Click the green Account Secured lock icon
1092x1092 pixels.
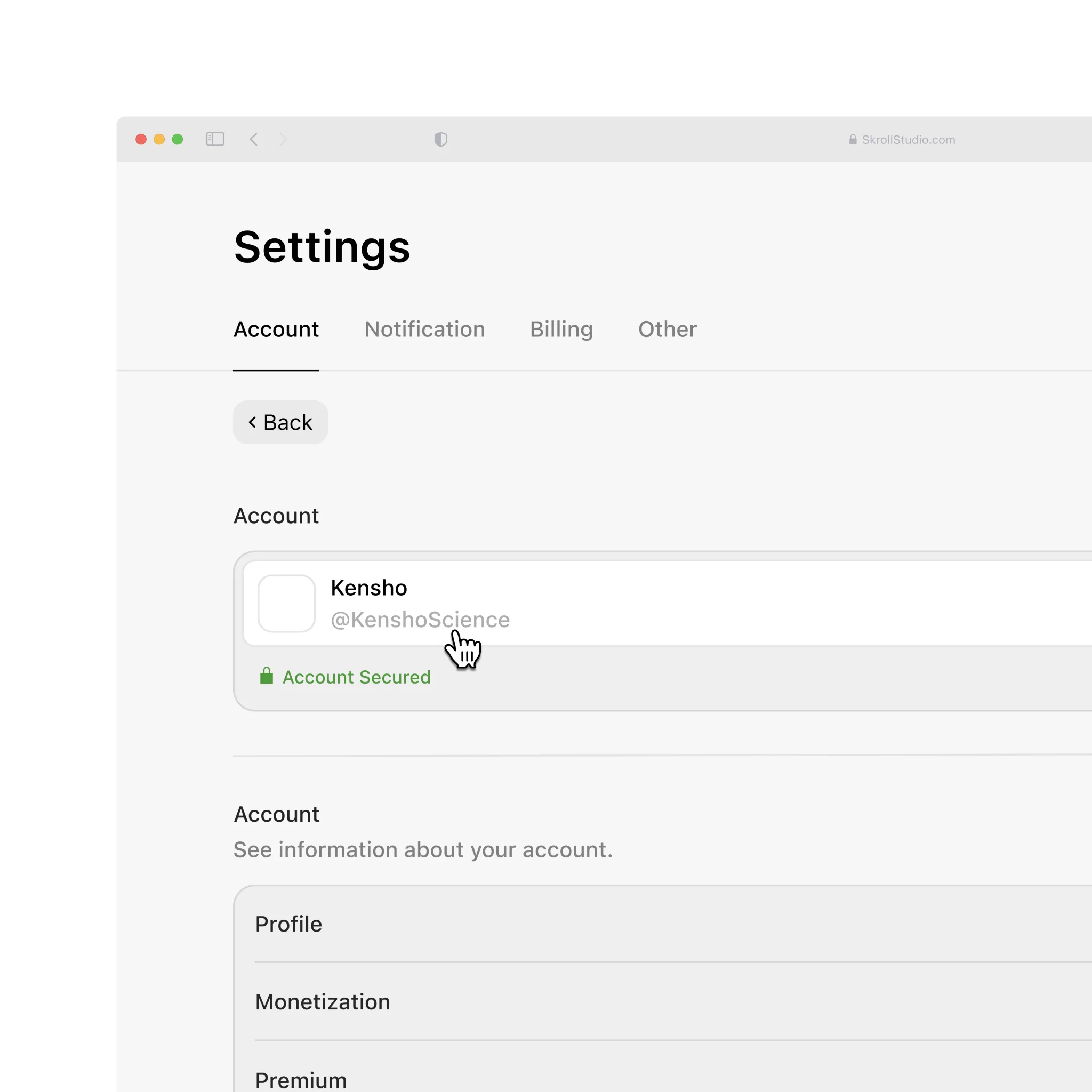(x=266, y=676)
